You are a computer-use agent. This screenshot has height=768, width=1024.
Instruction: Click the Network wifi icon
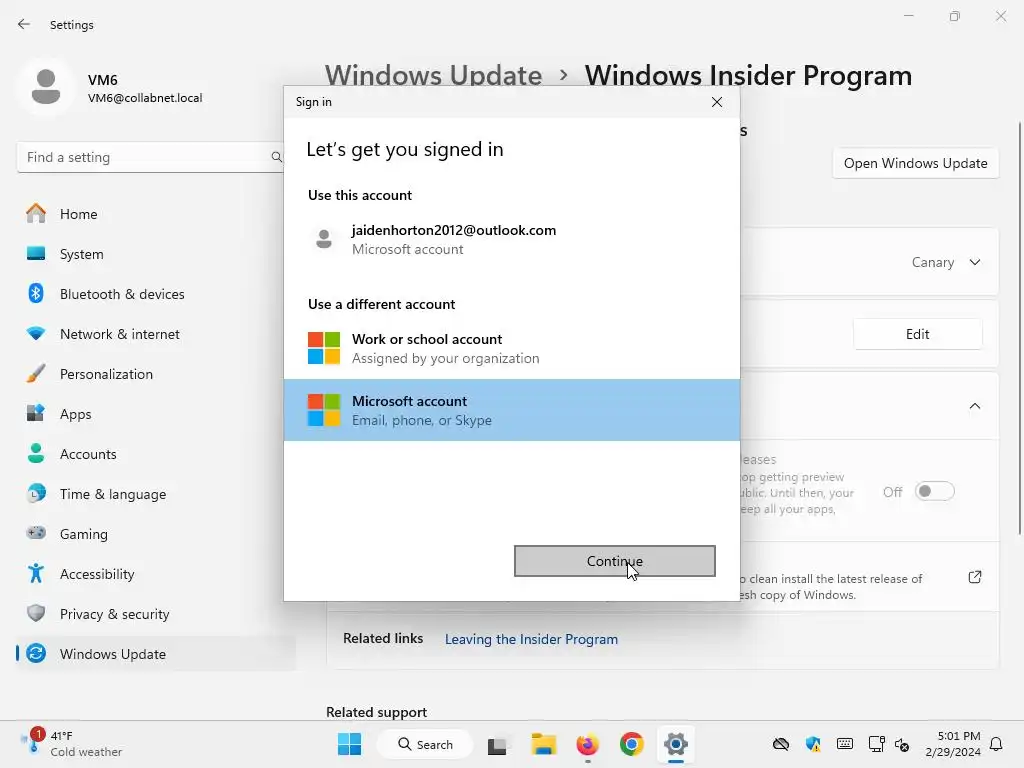[36, 333]
